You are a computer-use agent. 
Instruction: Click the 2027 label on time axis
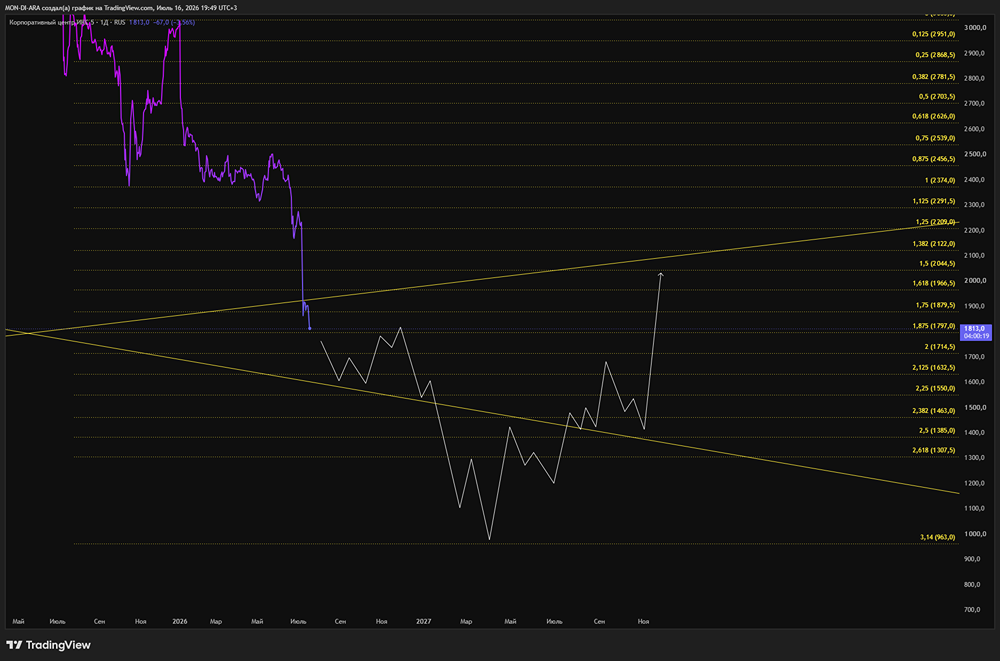tap(423, 621)
